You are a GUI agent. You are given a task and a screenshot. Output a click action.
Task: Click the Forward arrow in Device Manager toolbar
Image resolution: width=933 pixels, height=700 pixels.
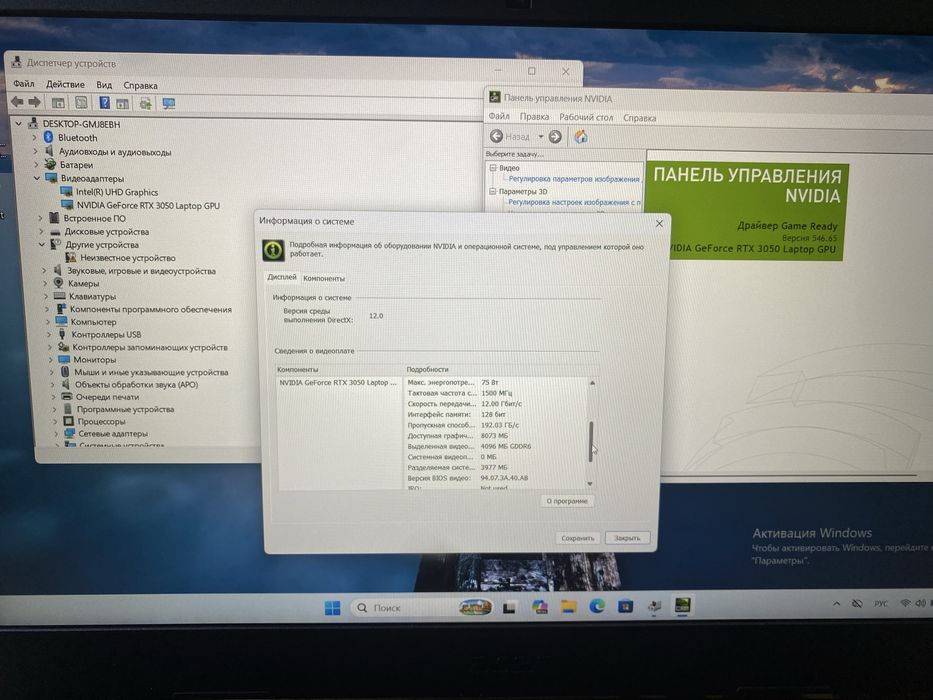[x=35, y=102]
